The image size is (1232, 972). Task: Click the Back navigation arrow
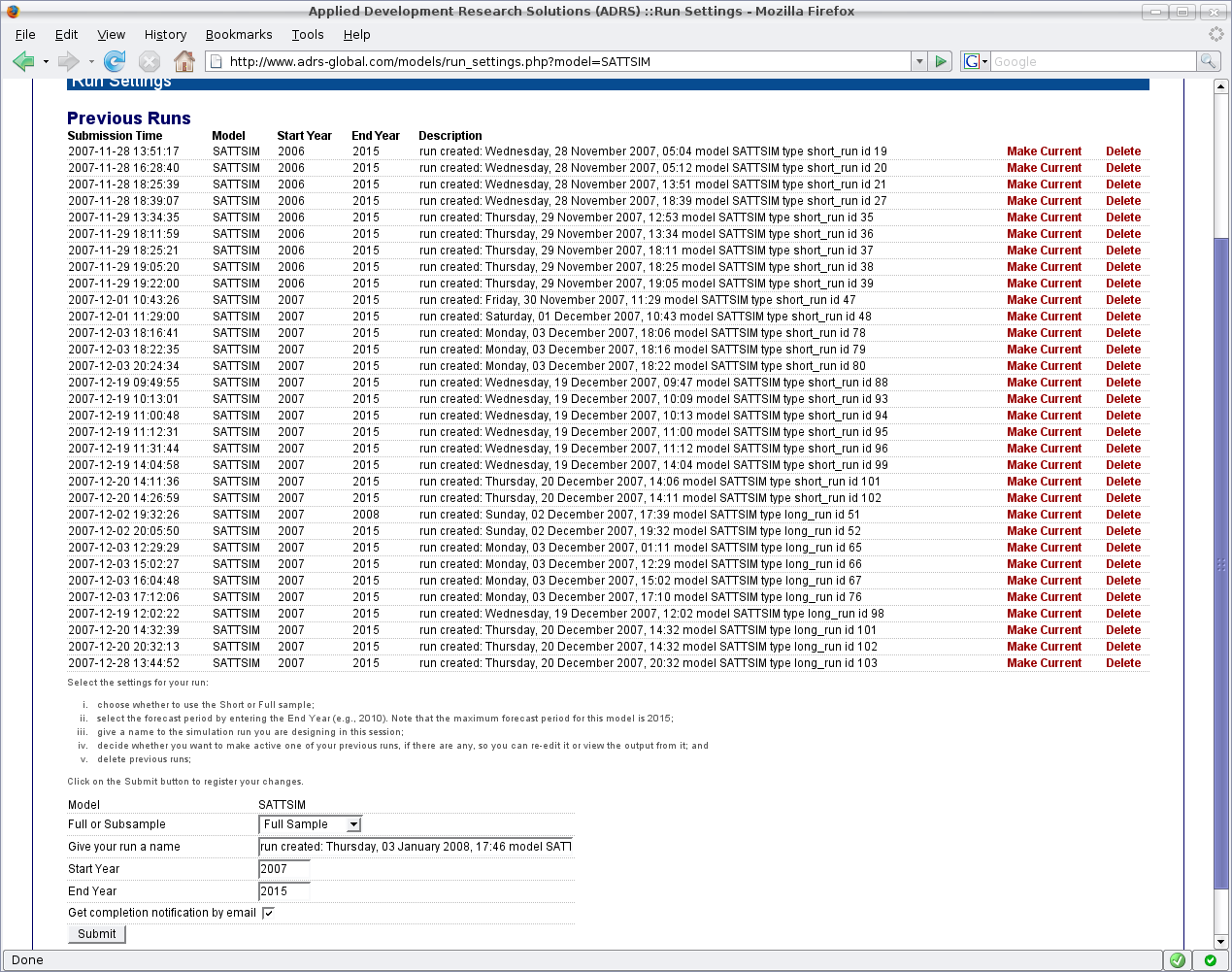point(23,61)
